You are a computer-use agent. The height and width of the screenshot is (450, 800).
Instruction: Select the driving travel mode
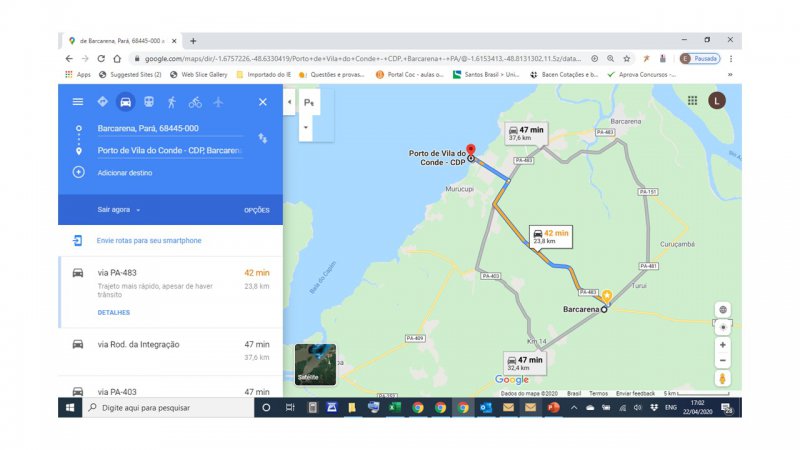point(125,102)
